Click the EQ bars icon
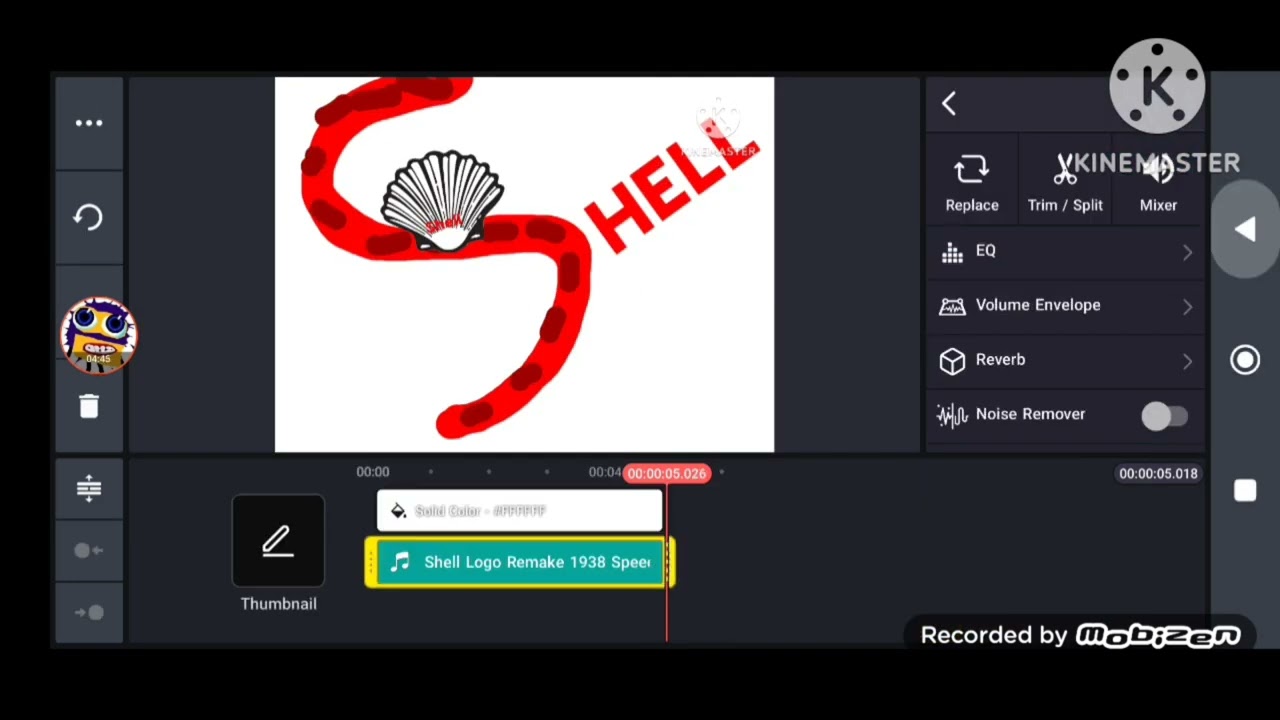Screen dimensions: 1280x720 click(x=952, y=252)
